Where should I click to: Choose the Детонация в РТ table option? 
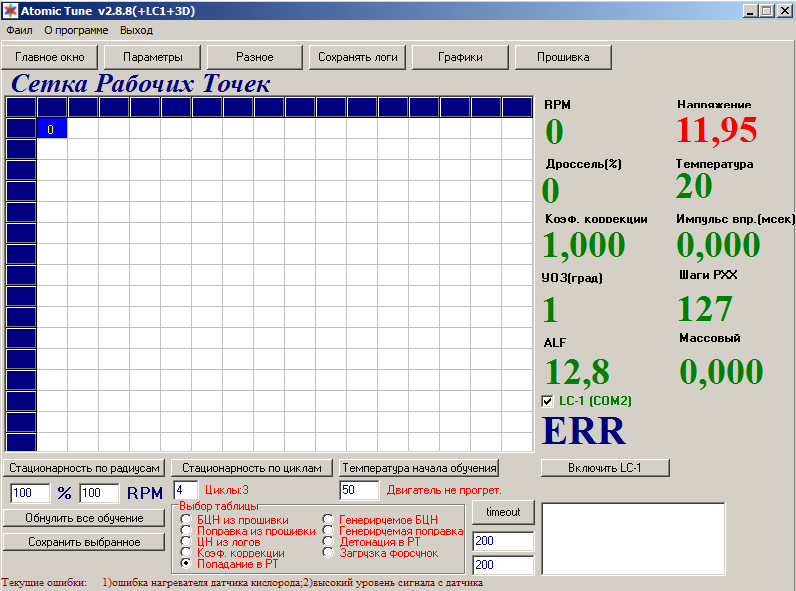pos(328,541)
